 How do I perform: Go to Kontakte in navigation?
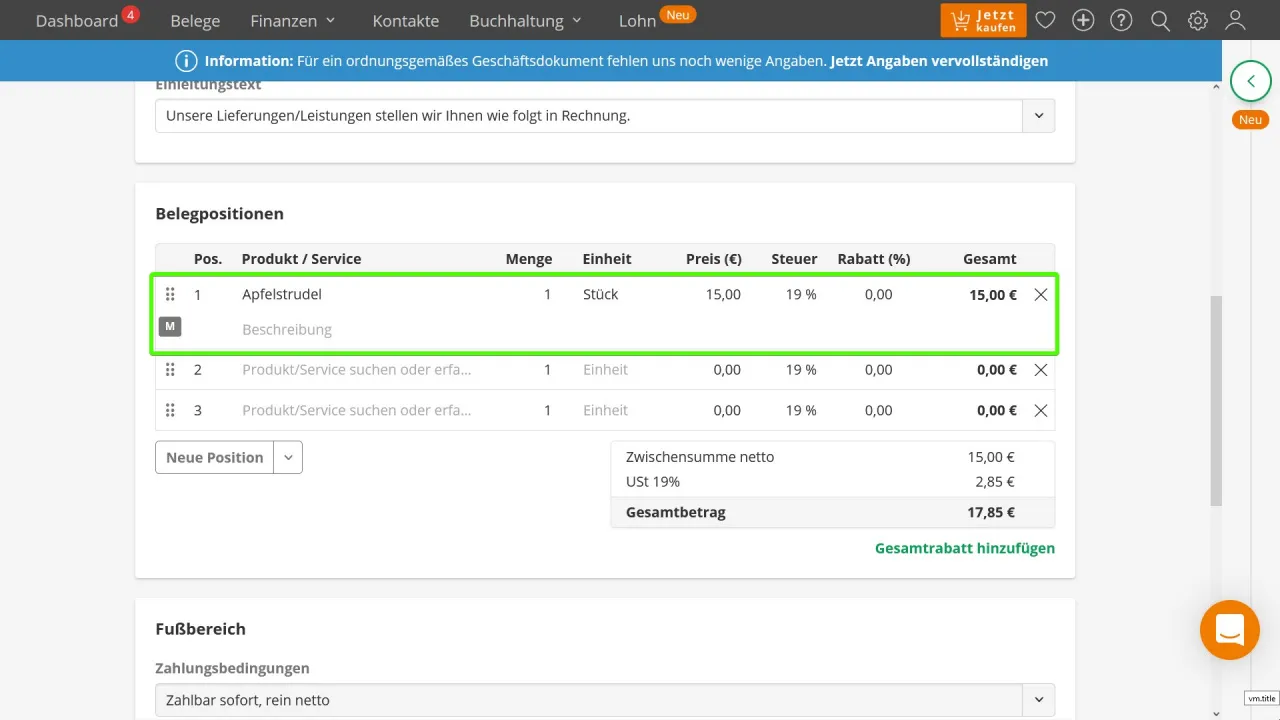(x=405, y=20)
